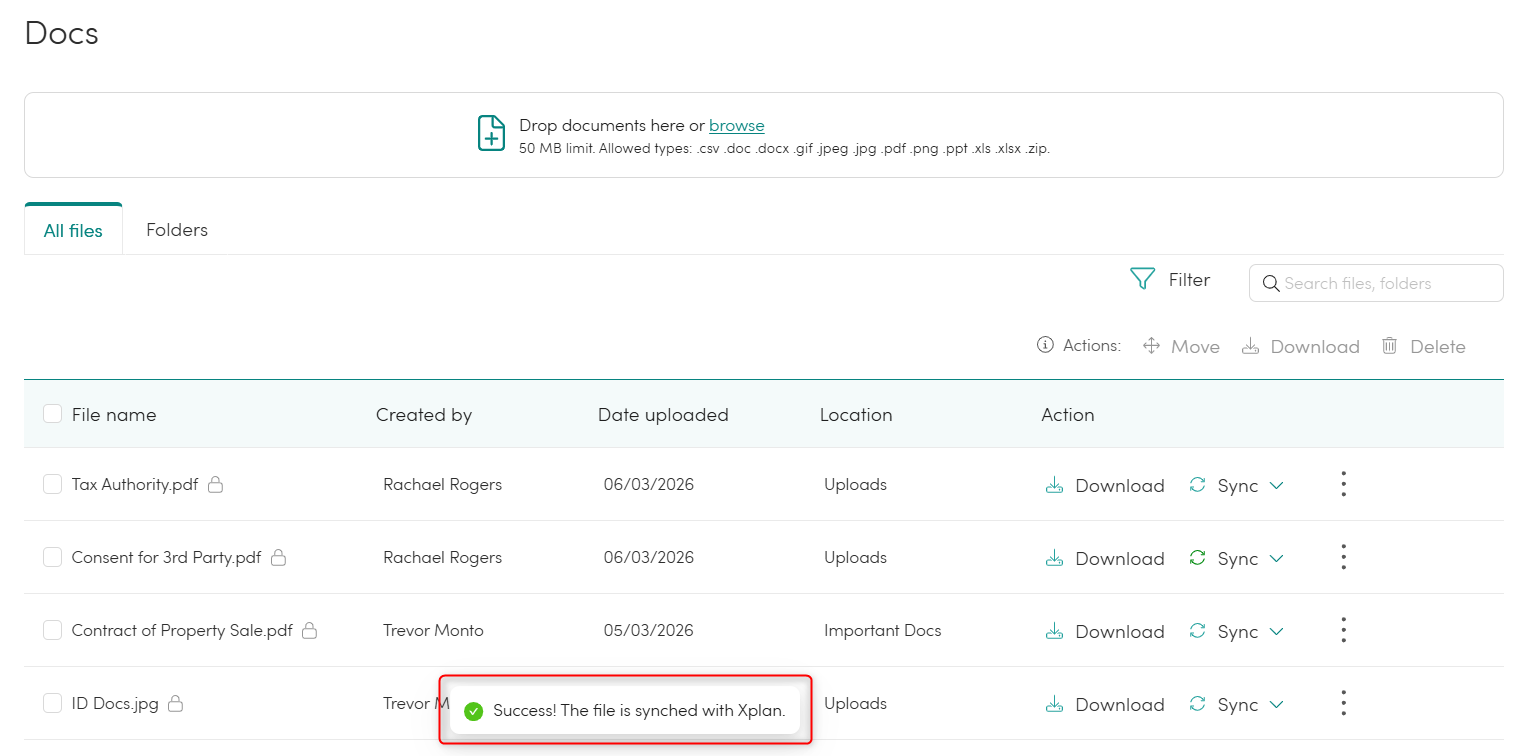
Task: Switch to the Folders tab
Action: pos(177,230)
